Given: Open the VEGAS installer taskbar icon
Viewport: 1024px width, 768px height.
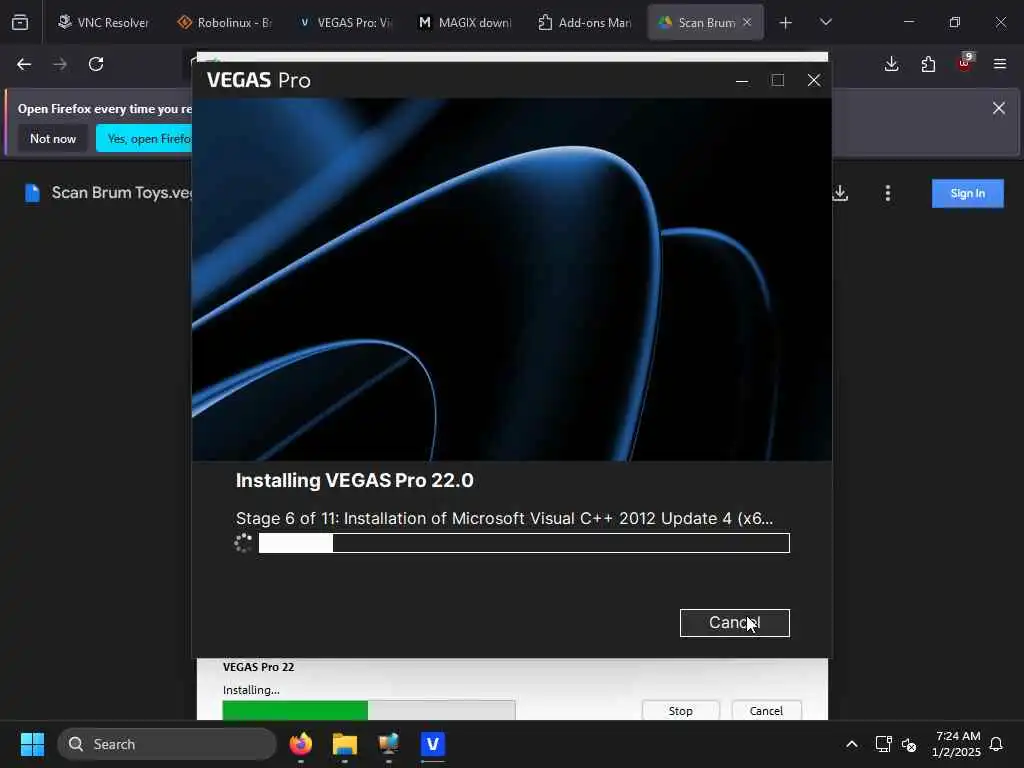Looking at the screenshot, I should coord(432,744).
